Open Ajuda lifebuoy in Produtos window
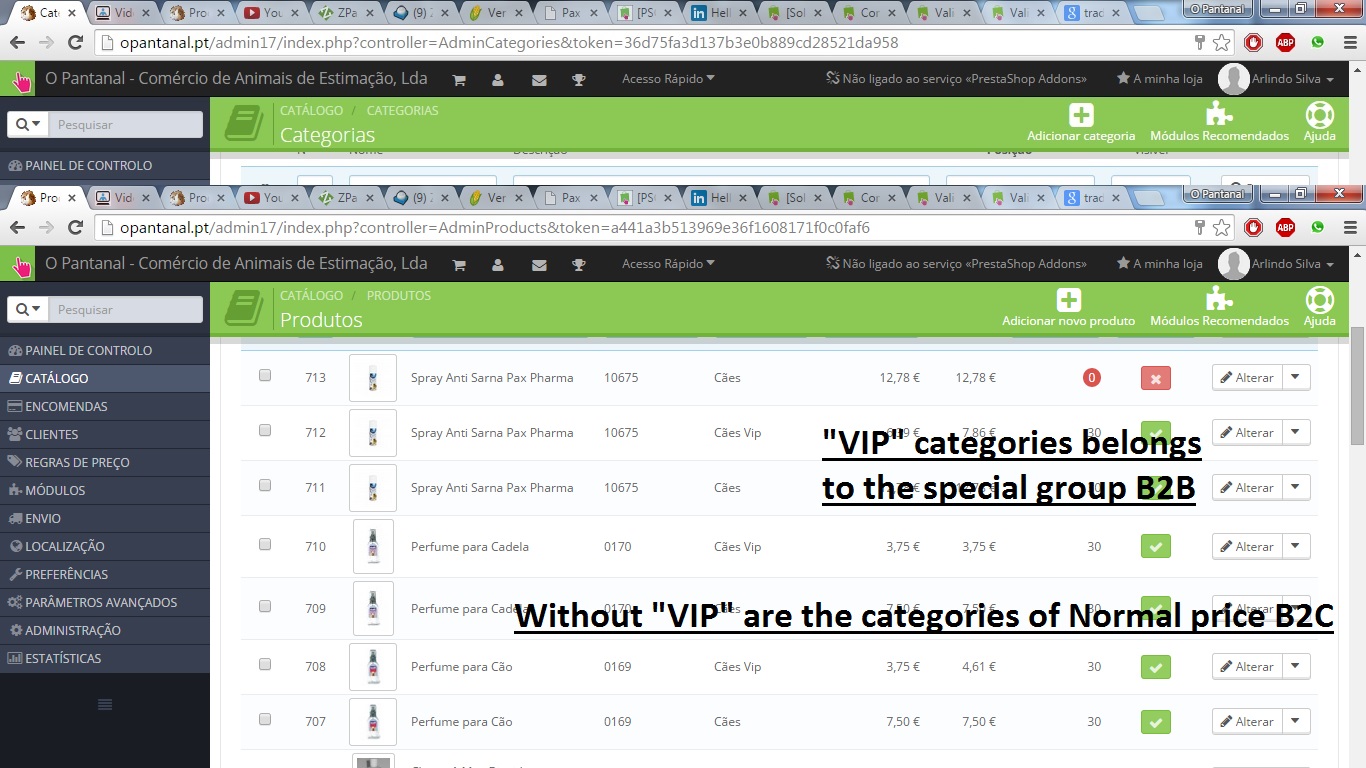Image resolution: width=1366 pixels, height=768 pixels. [x=1319, y=308]
